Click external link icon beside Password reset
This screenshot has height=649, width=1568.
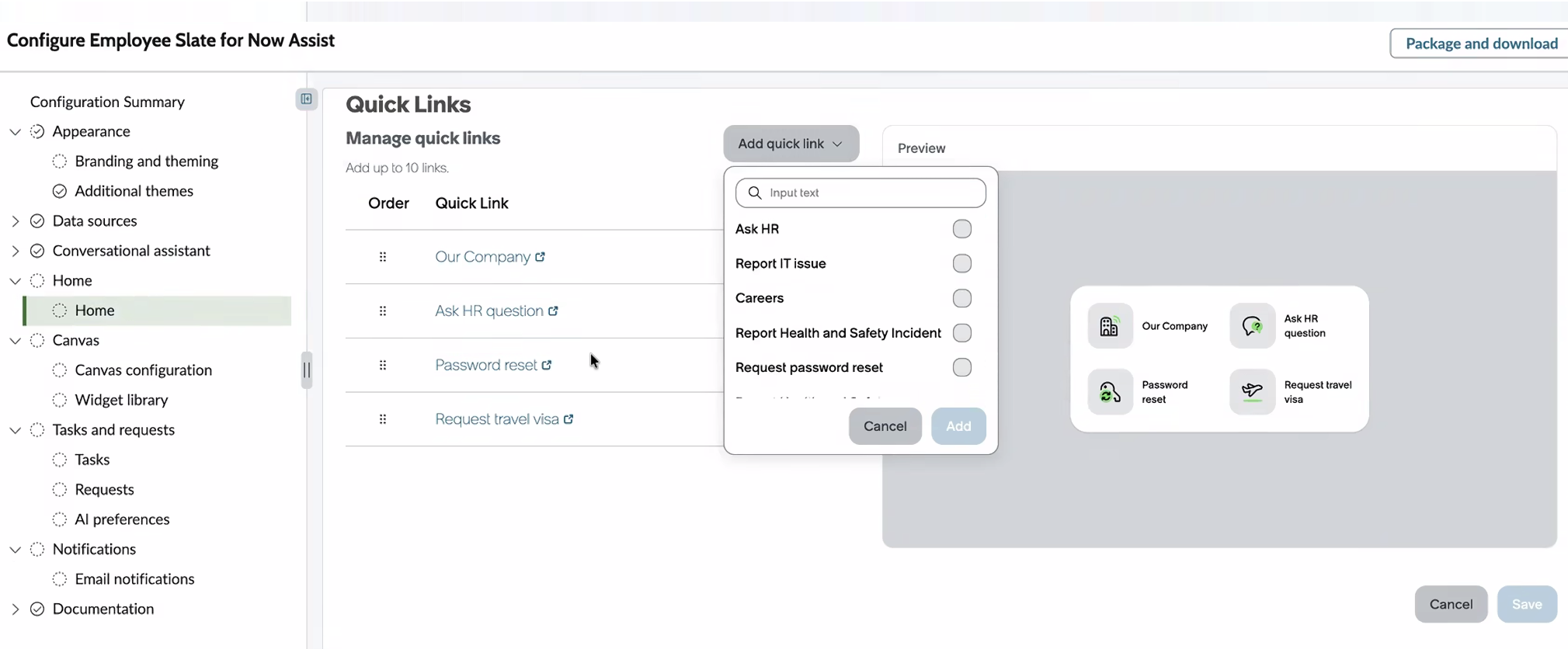(547, 365)
